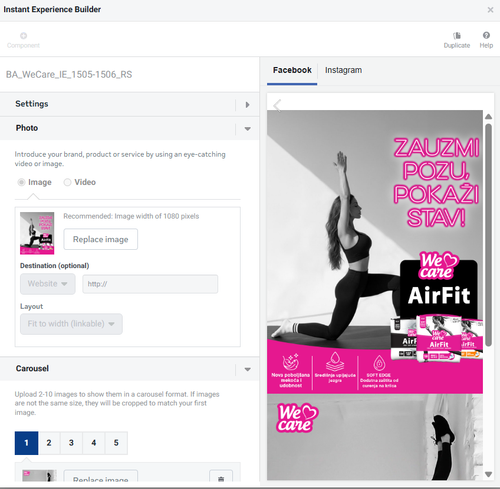Close the Instant Experience Builder dialog

click(x=490, y=10)
